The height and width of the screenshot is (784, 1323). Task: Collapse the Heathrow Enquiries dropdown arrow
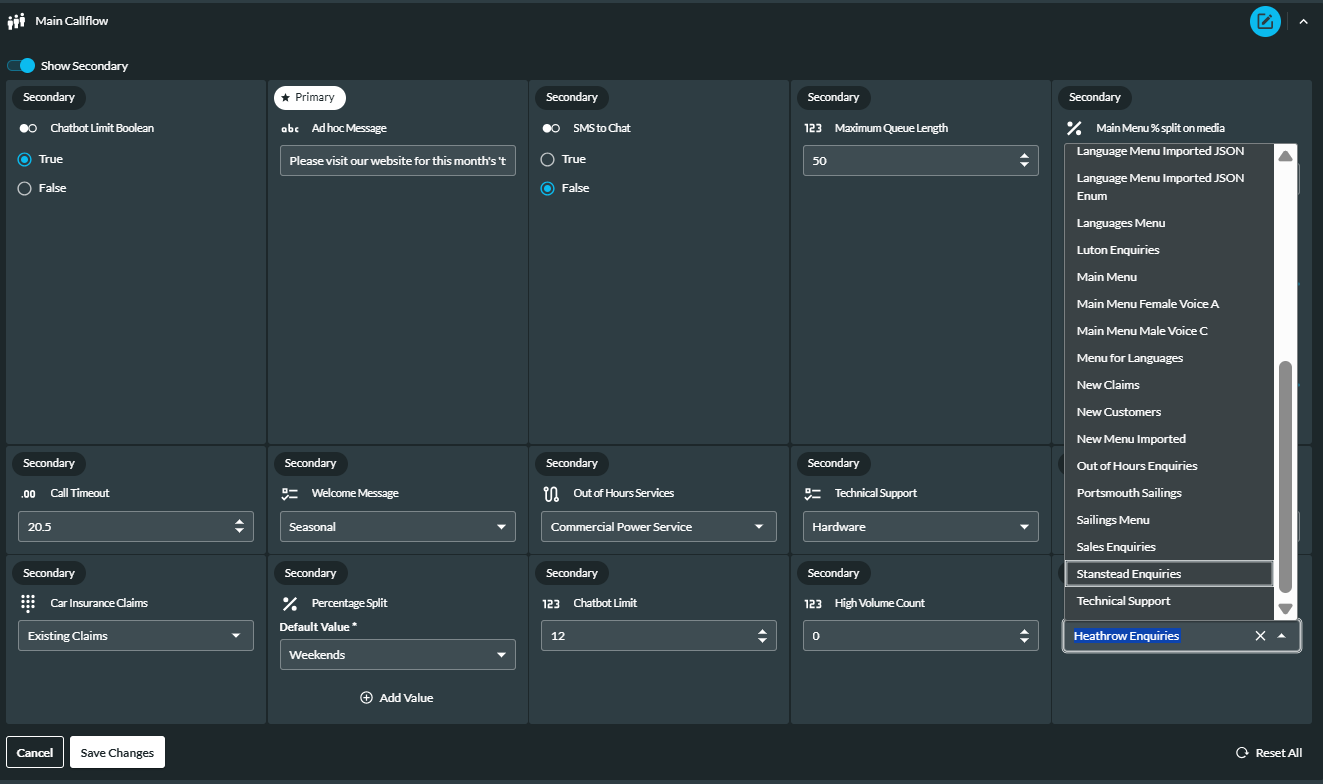click(1282, 636)
